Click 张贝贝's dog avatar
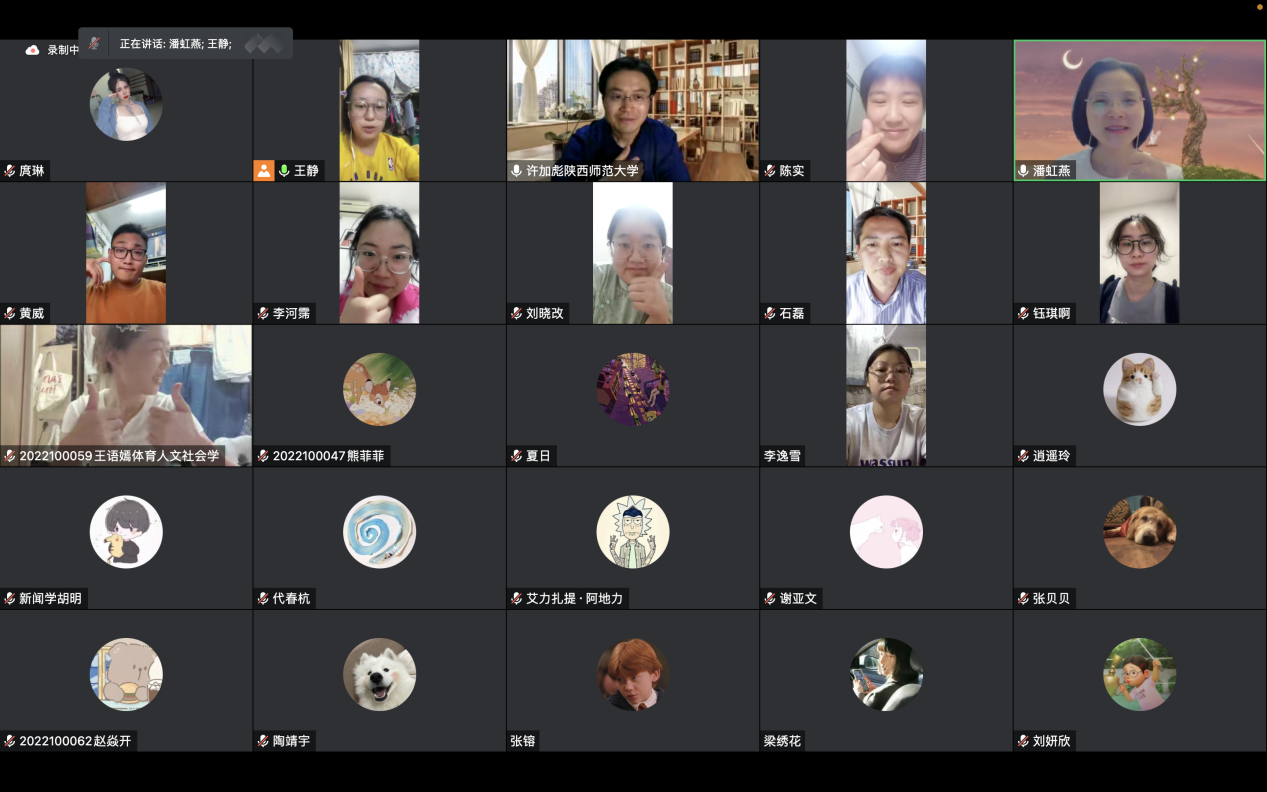The height and width of the screenshot is (792, 1267). click(1140, 532)
